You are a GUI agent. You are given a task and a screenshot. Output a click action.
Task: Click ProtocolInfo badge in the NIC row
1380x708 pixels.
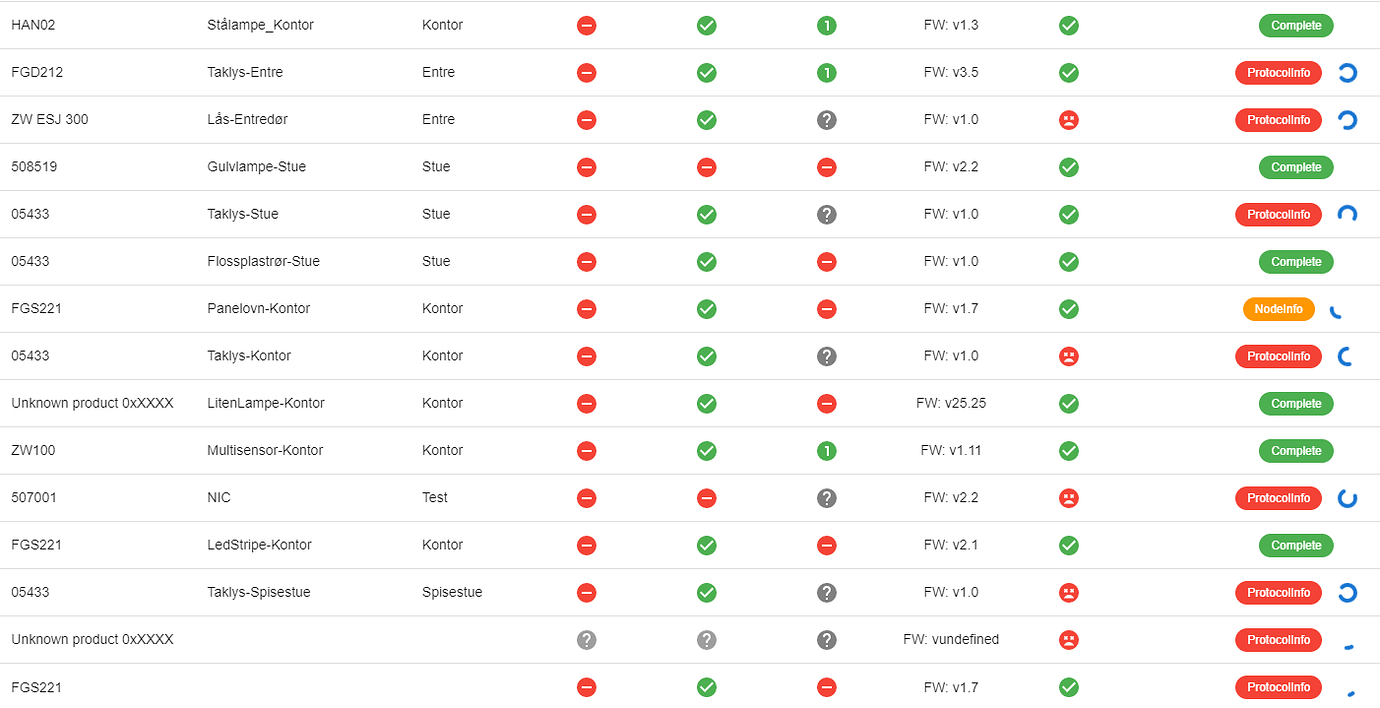click(1278, 498)
